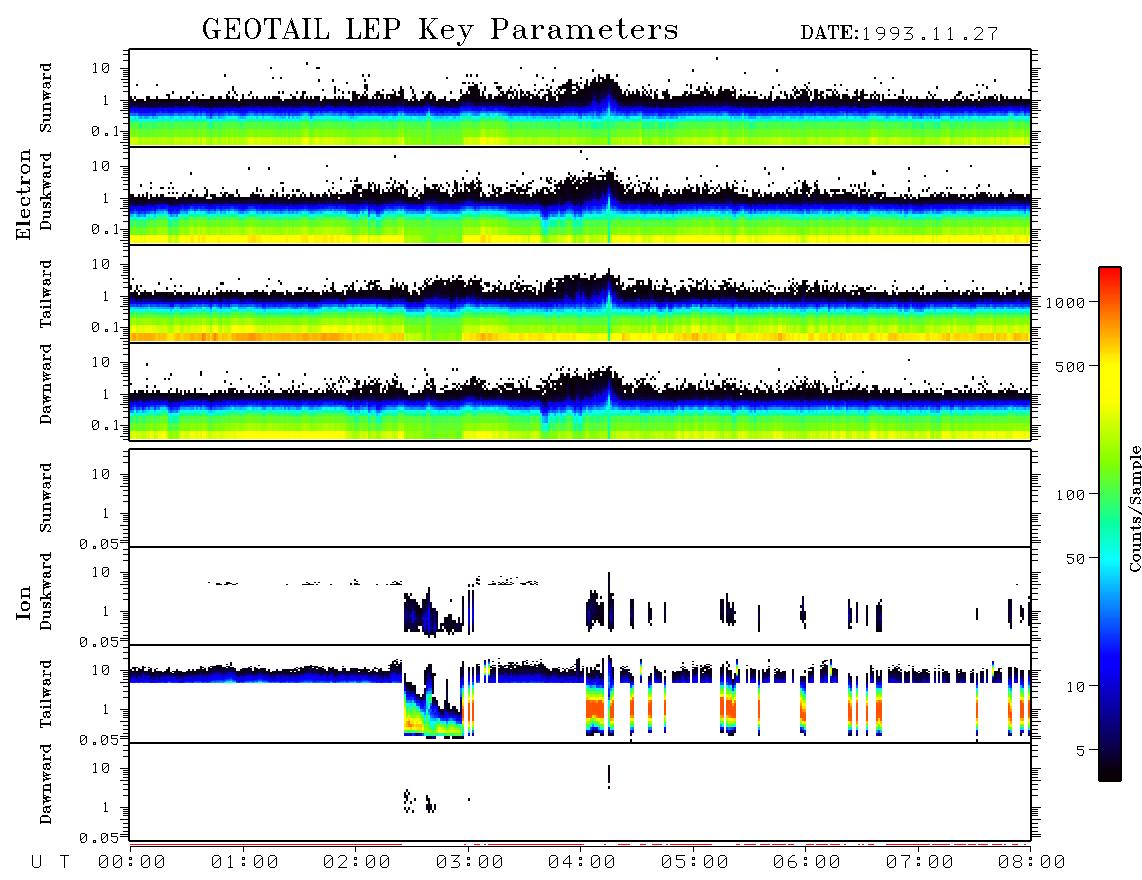Click the 00:00 time tick label

(x=132, y=863)
